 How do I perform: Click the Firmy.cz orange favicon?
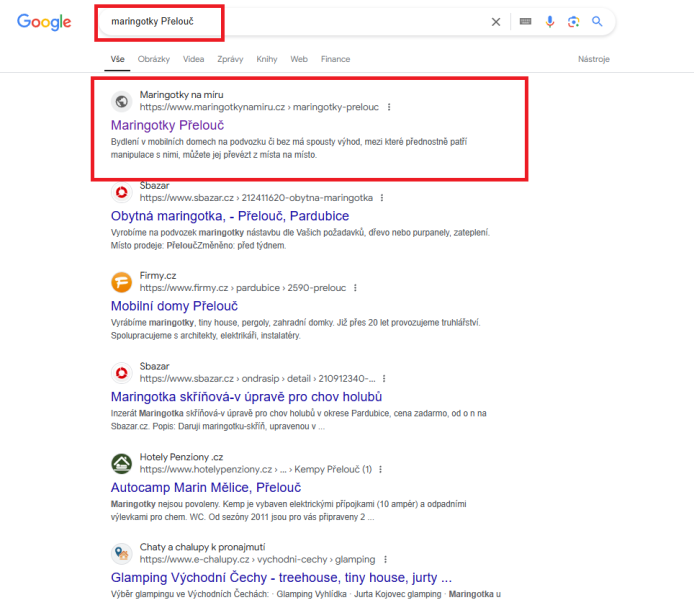click(121, 282)
